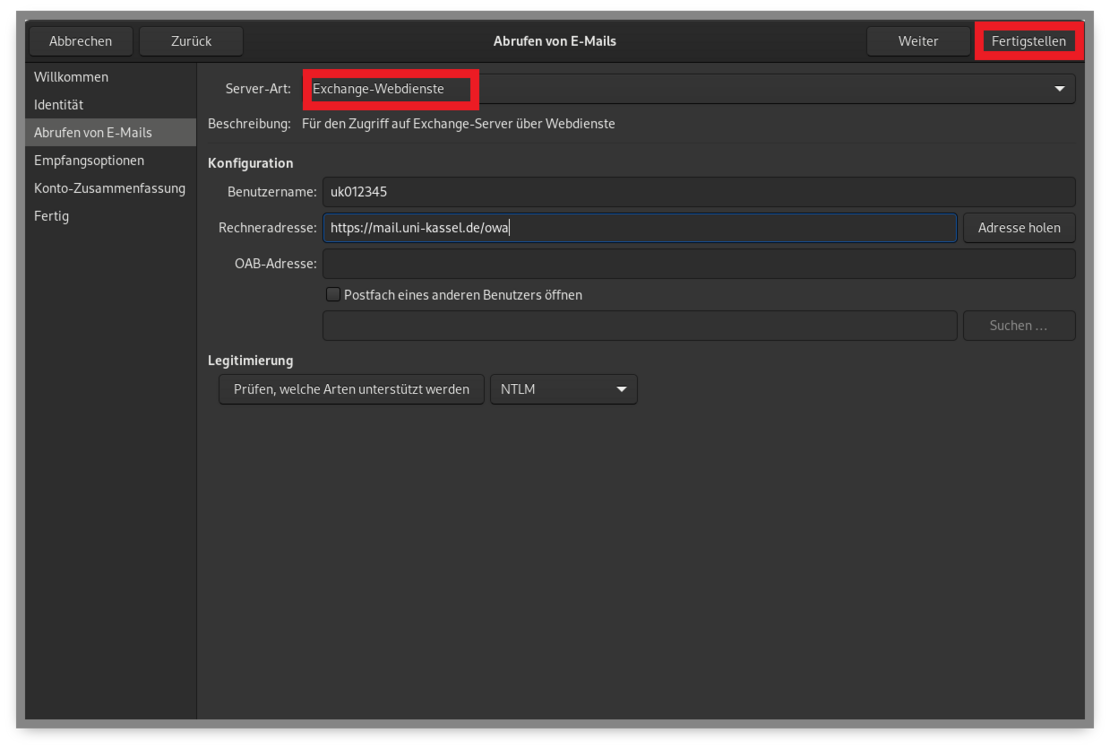The height and width of the screenshot is (749, 1110).
Task: Open the NTLM authentication dropdown
Action: [563, 389]
